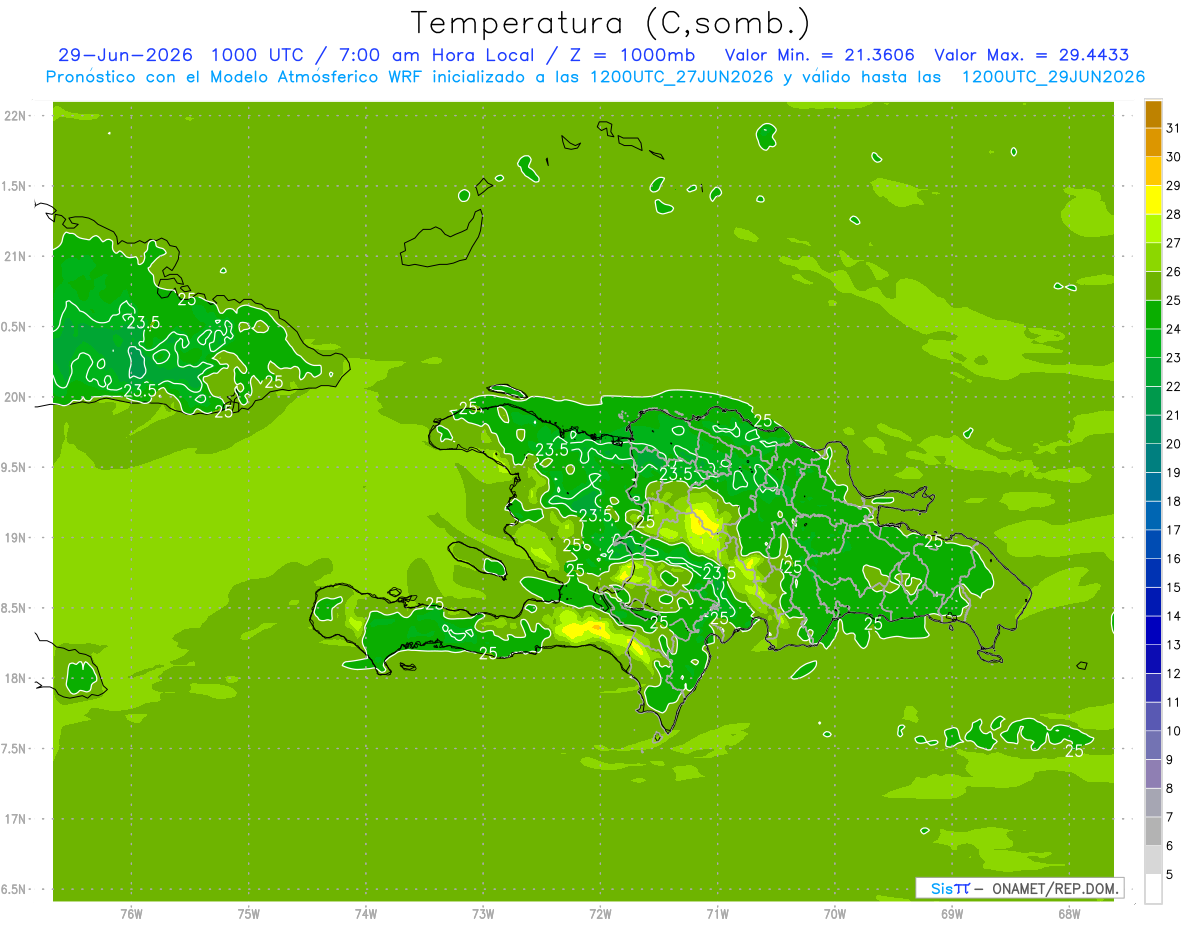Click the 69W longitude label
1200x927 pixels.
point(952,914)
